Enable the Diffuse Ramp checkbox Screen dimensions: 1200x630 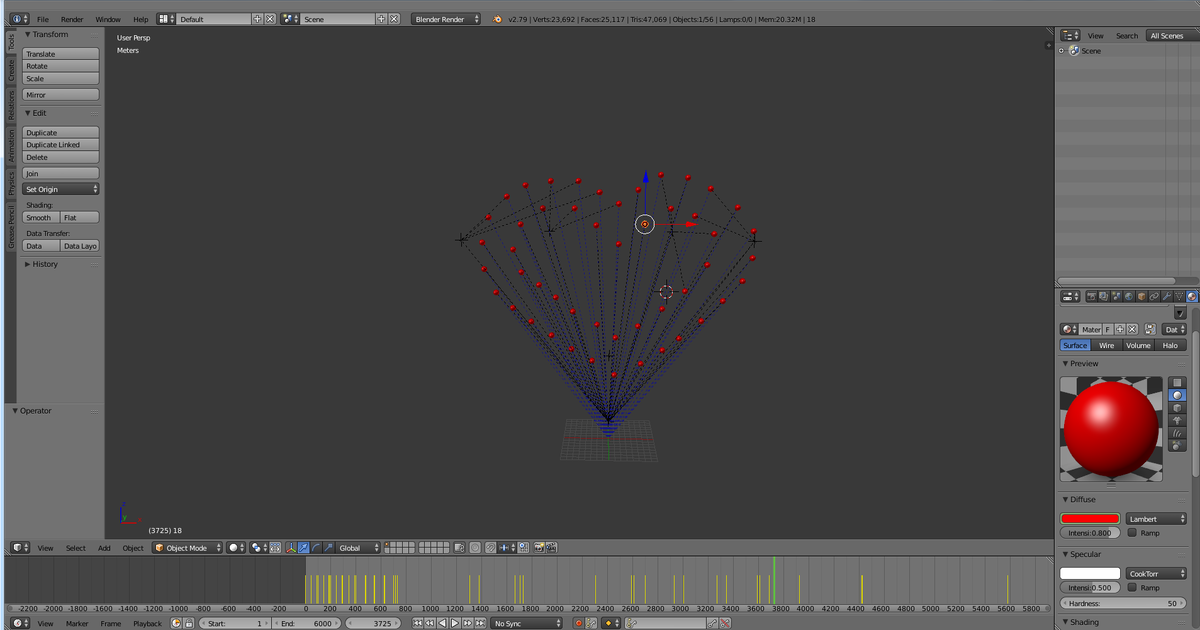pos(1132,533)
